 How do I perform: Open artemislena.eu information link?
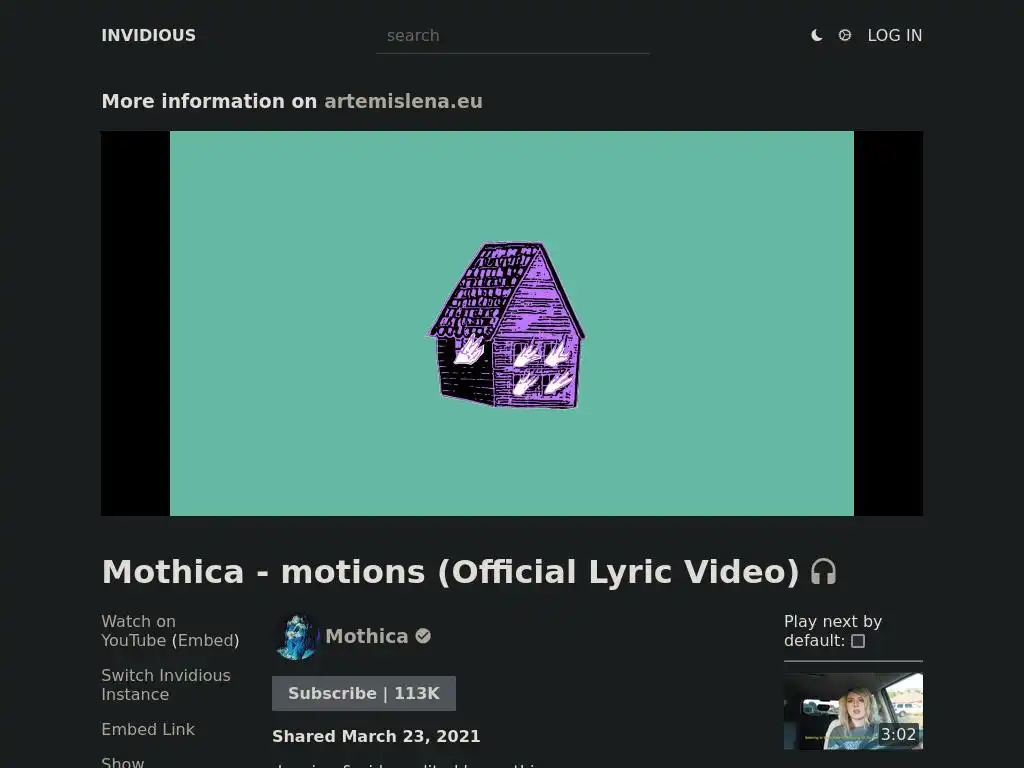point(403,101)
